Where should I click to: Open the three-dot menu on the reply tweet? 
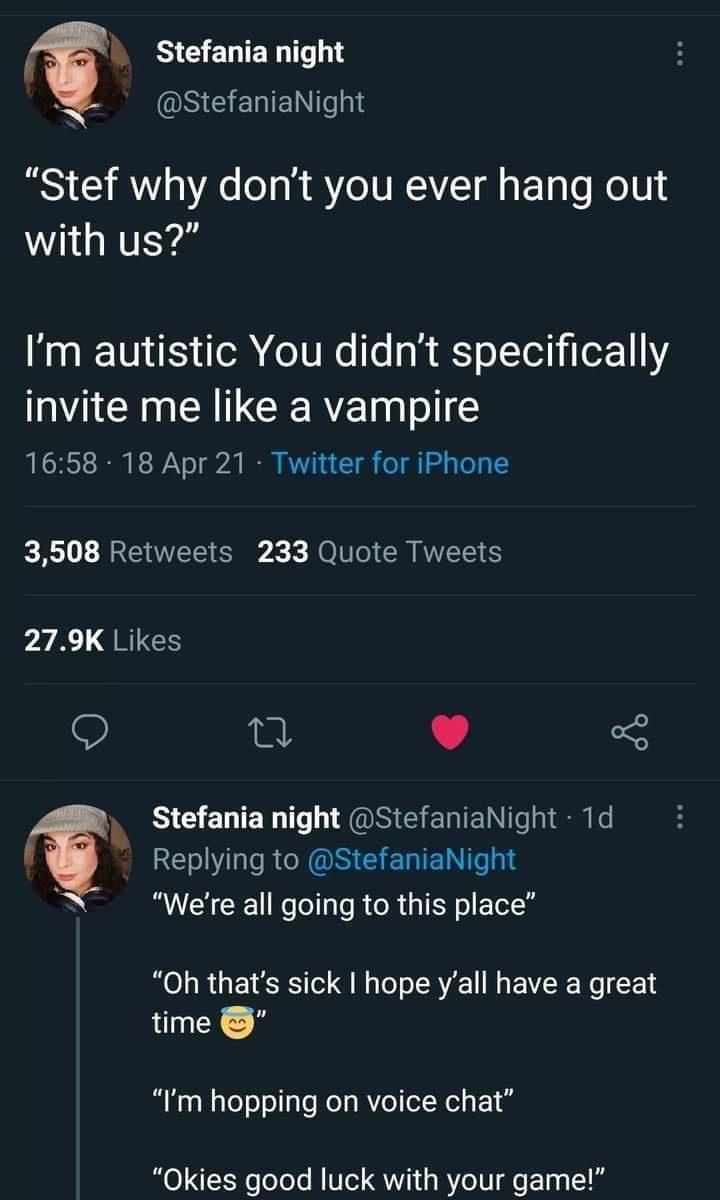pos(680,817)
